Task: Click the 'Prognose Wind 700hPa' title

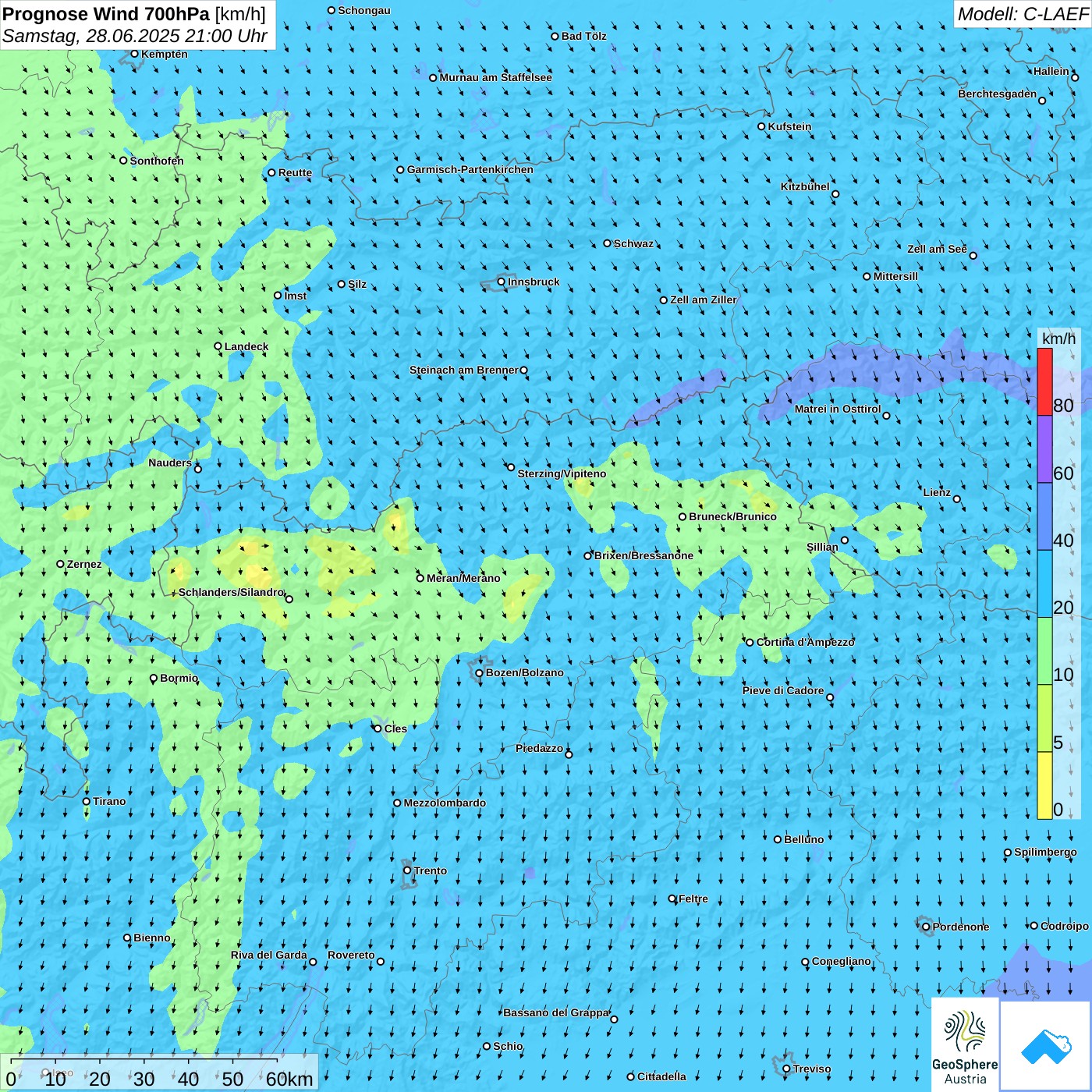Action: 107,14
